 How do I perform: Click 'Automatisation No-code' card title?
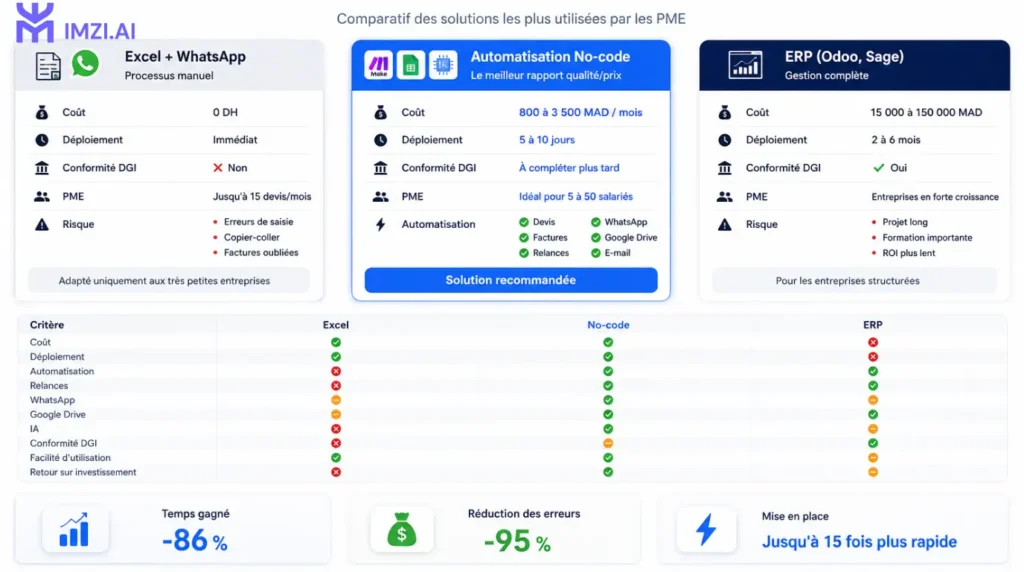click(x=551, y=57)
